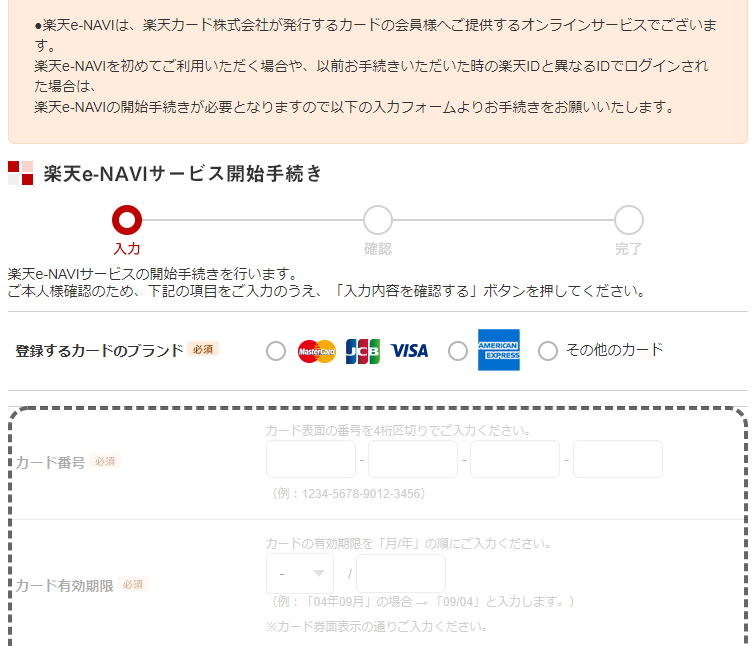The width and height of the screenshot is (756, 646).
Task: Click the 必須 badge next to カード有効期限
Action: [x=133, y=584]
